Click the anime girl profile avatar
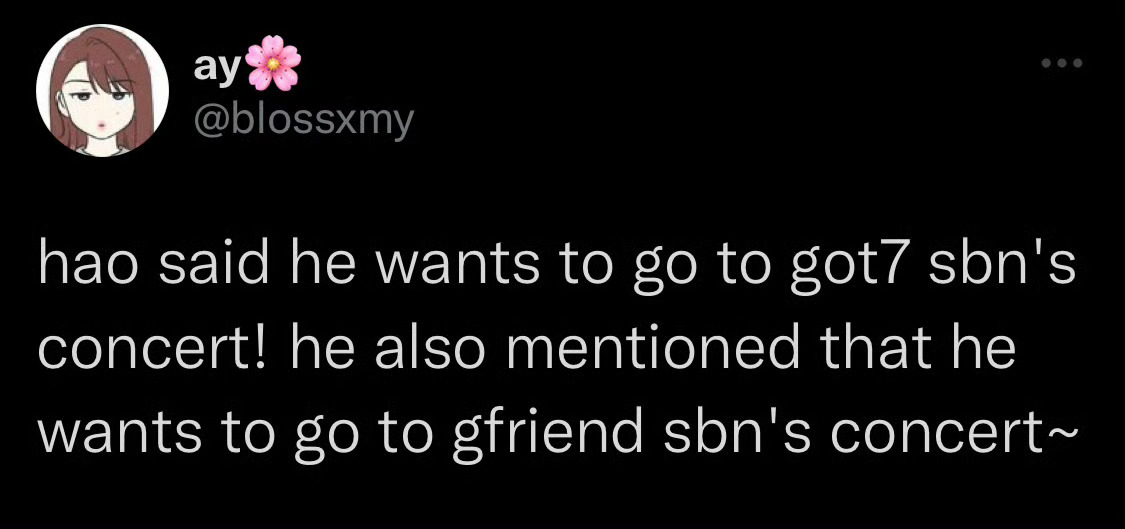The height and width of the screenshot is (529, 1125). coord(102,91)
